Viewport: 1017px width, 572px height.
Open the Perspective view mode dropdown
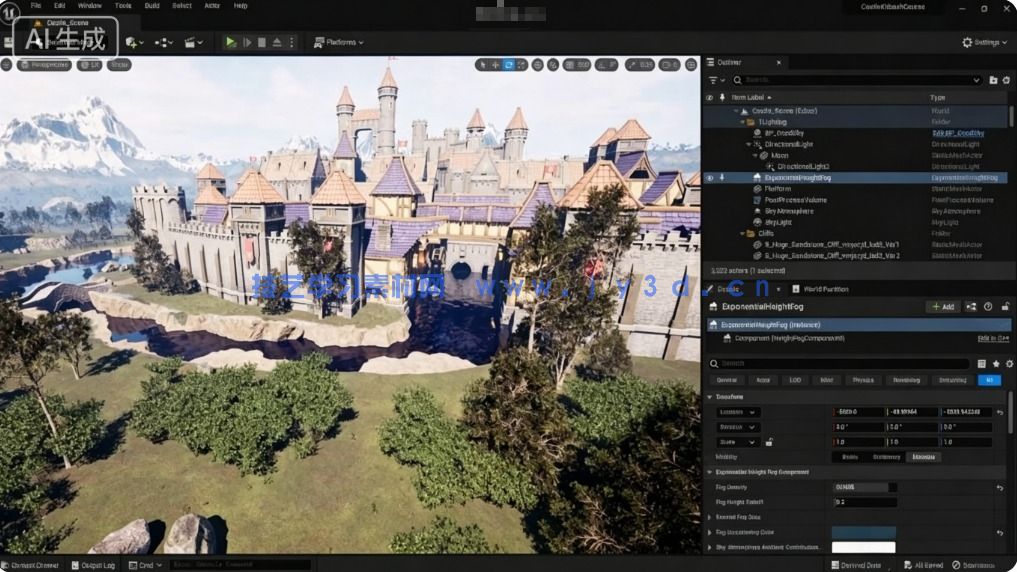click(44, 65)
